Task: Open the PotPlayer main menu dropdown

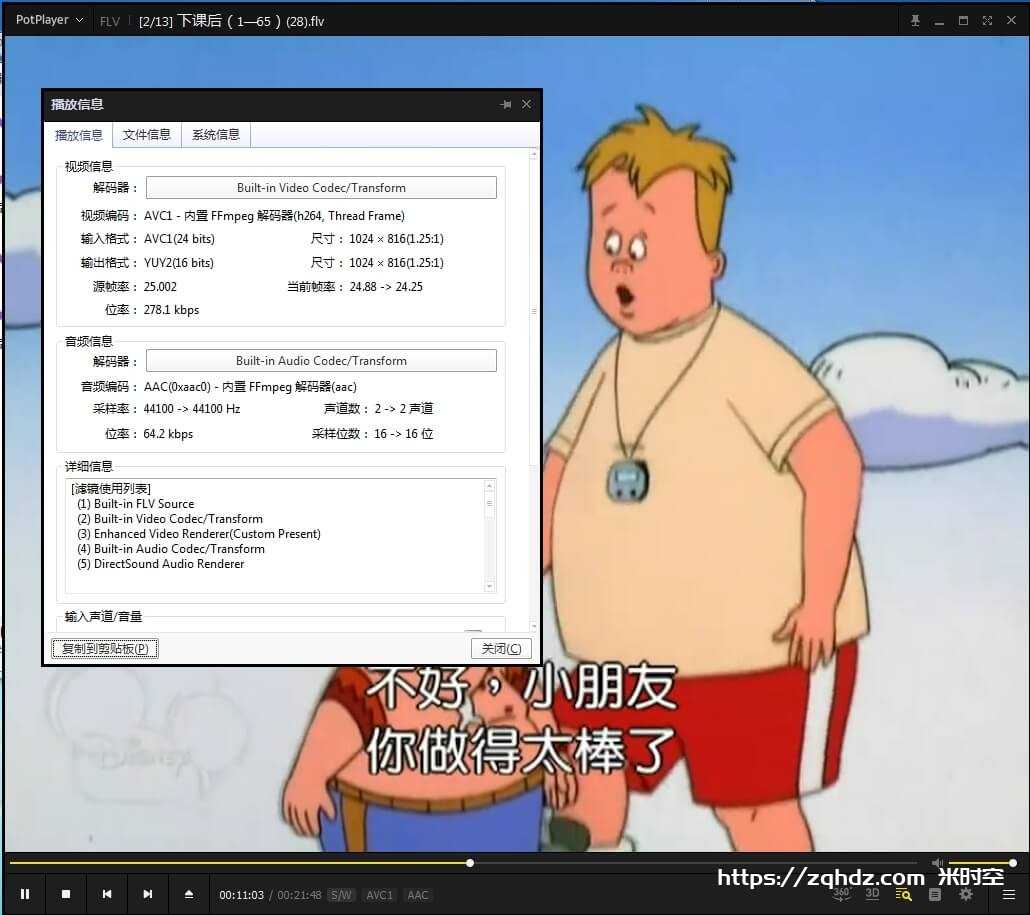Action: 49,20
